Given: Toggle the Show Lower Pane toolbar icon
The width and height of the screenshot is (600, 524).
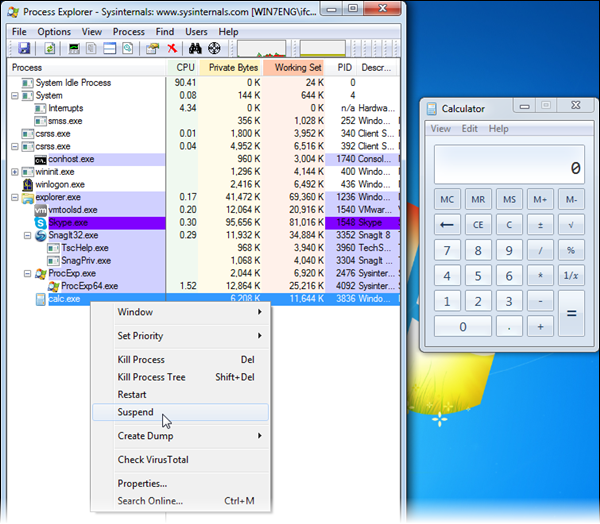Looking at the screenshot, I should (x=109, y=49).
